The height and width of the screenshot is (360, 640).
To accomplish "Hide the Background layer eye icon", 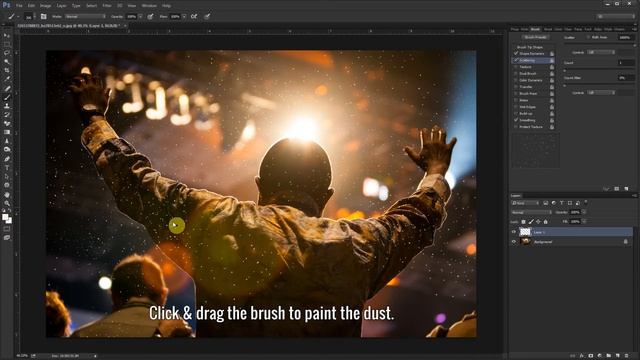I will [x=514, y=242].
